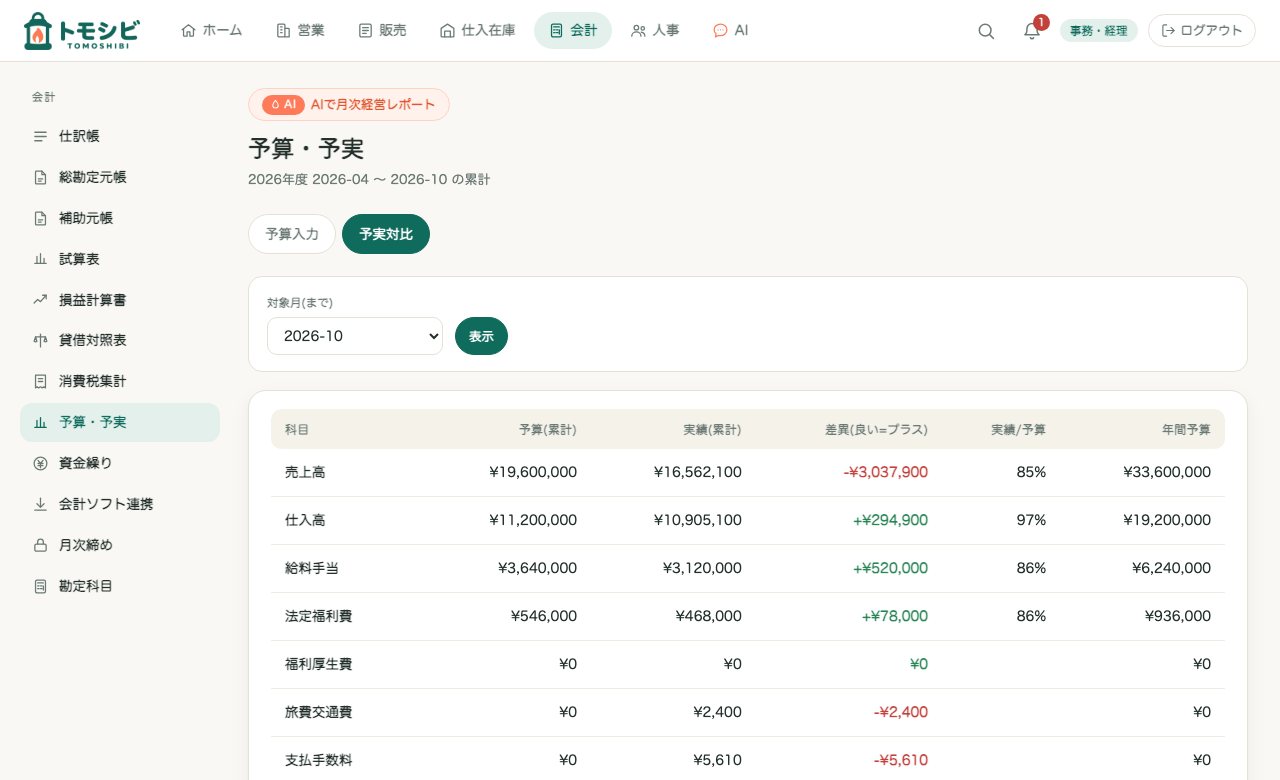Click the file icon beside 補助元帳
This screenshot has height=780, width=1280.
40,218
